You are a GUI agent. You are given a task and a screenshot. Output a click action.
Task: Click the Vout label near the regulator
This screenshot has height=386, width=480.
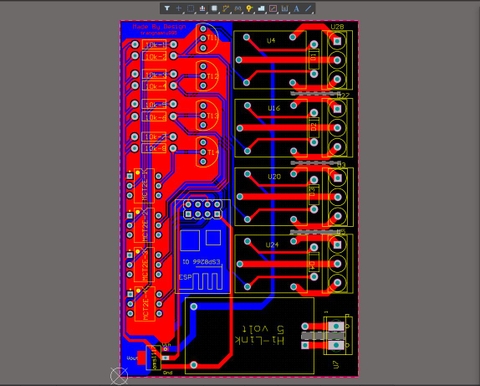[x=132, y=358]
